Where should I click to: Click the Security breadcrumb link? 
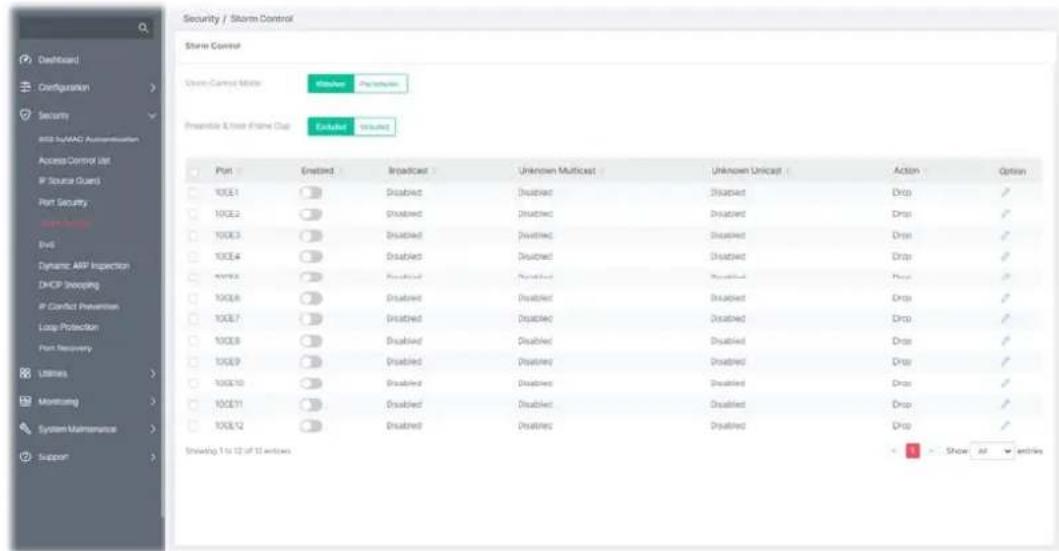pyautogui.click(x=201, y=19)
